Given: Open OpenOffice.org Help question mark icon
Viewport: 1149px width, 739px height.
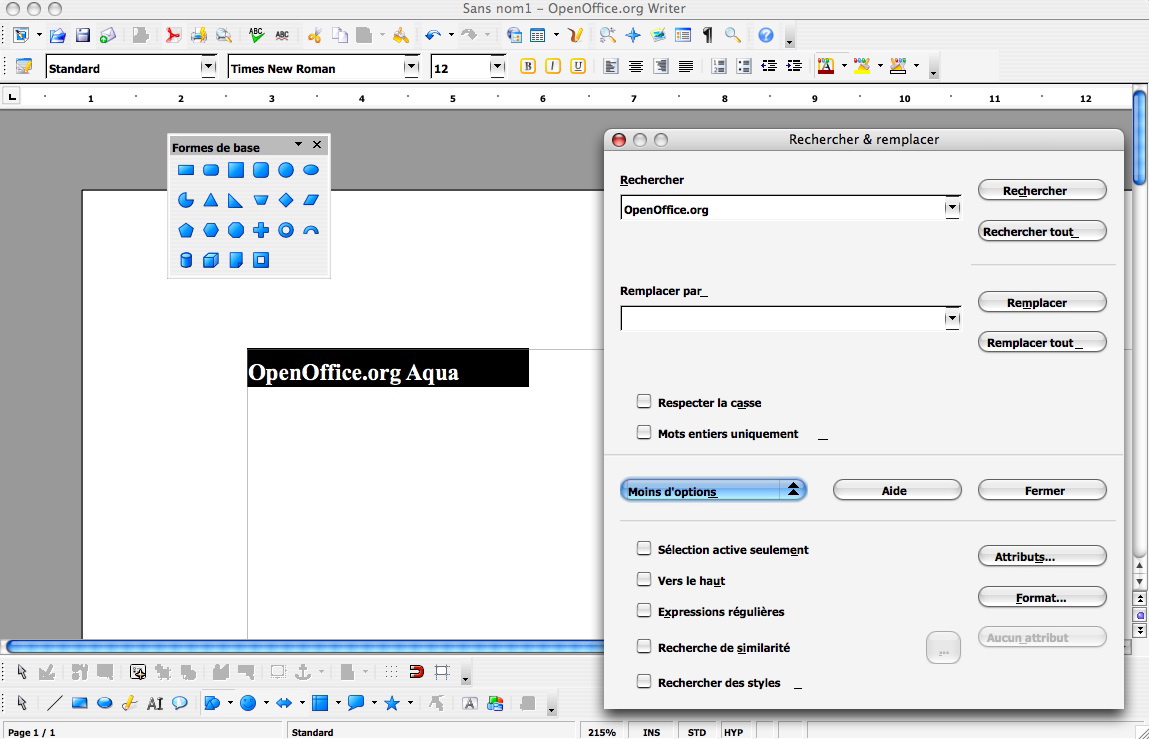Looking at the screenshot, I should click(x=766, y=34).
